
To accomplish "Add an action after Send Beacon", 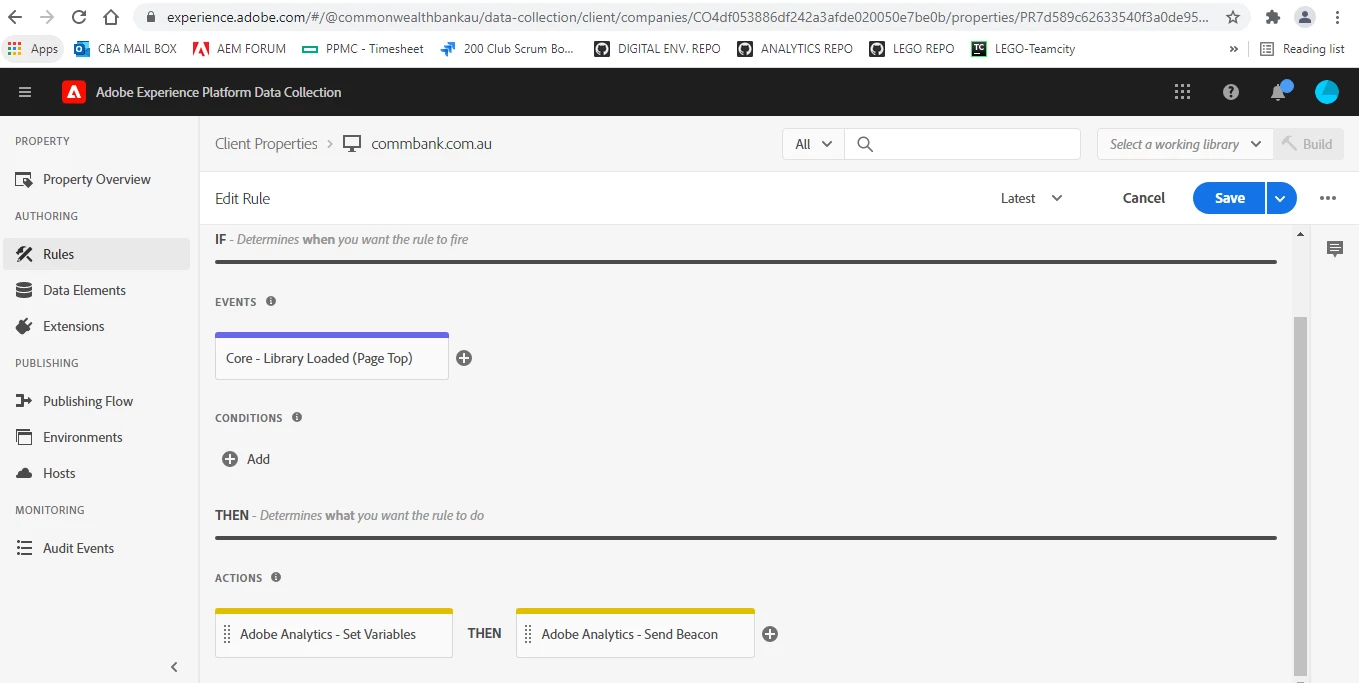I will pyautogui.click(x=770, y=634).
